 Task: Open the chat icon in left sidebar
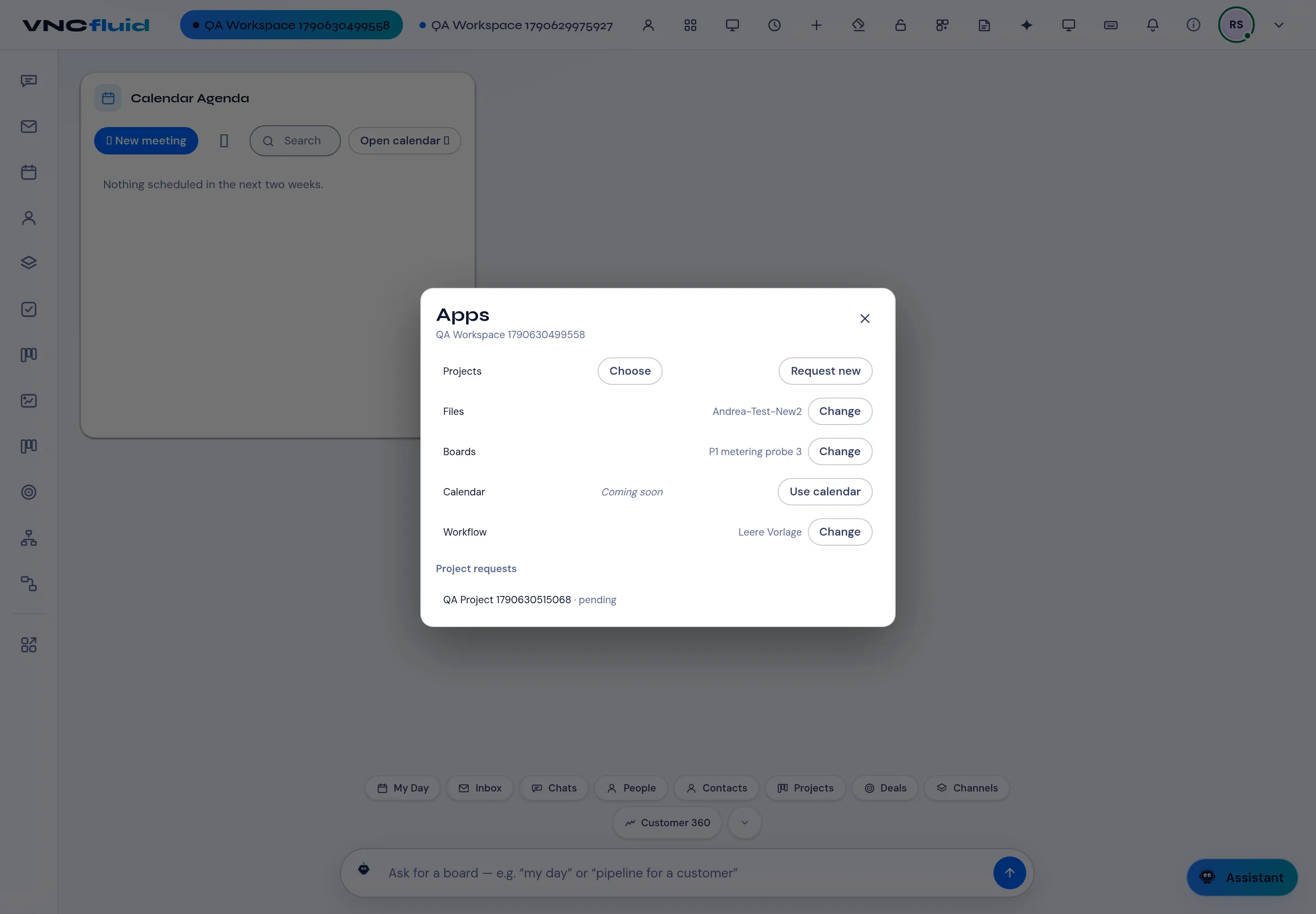29,81
